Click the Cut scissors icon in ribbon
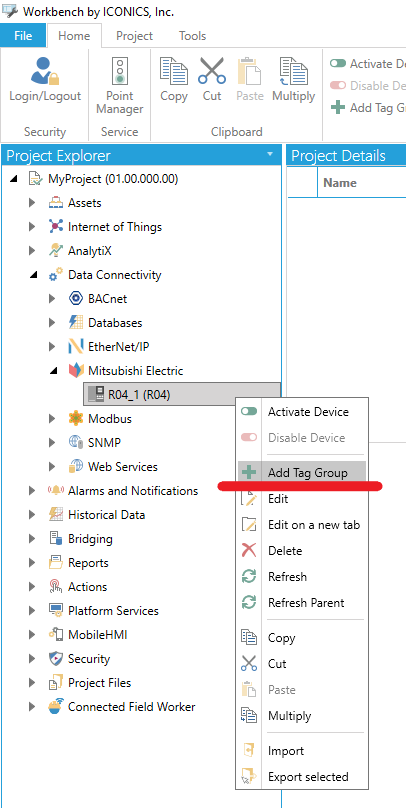The width and height of the screenshot is (406, 808). pos(212,71)
